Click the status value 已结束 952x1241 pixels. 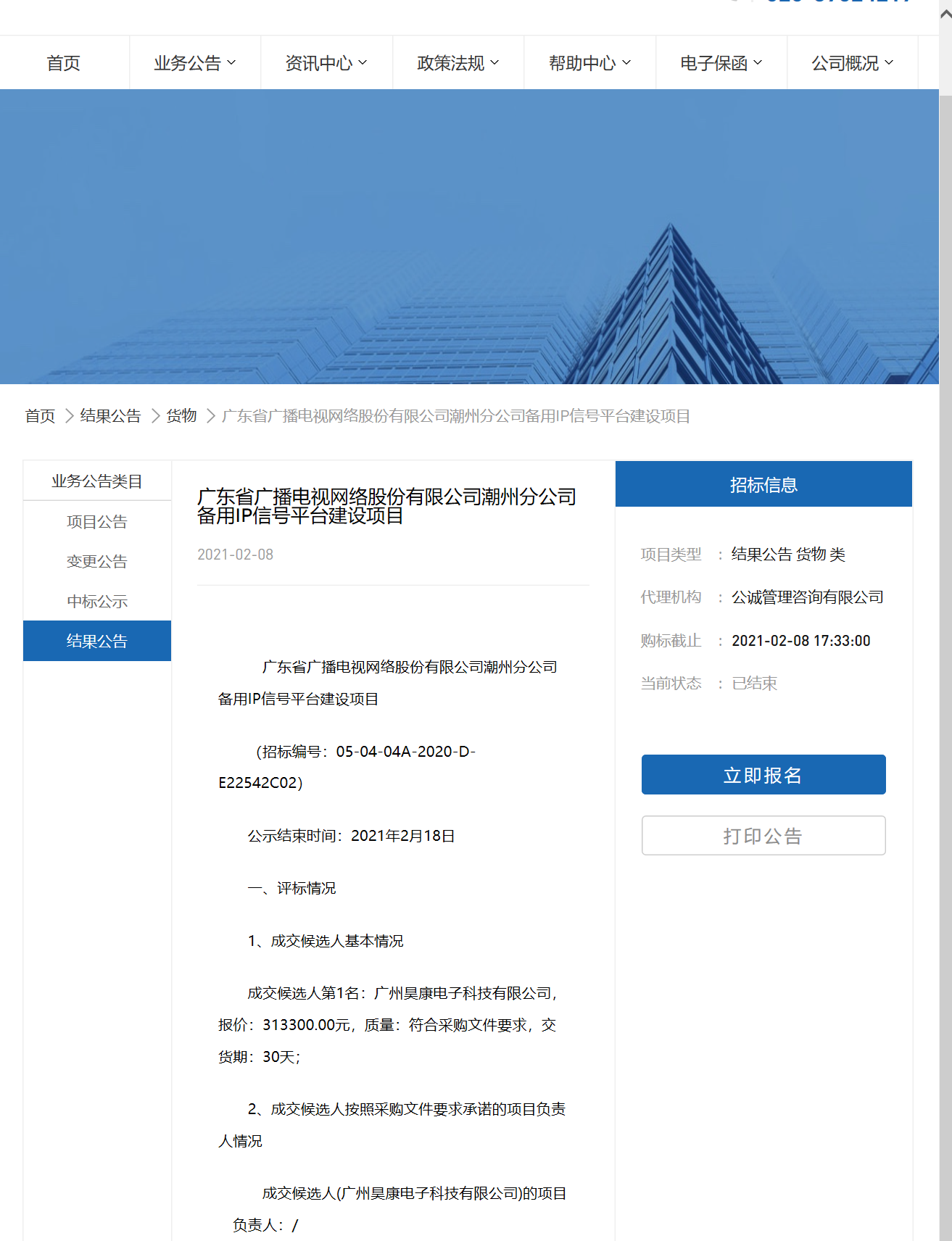(755, 684)
